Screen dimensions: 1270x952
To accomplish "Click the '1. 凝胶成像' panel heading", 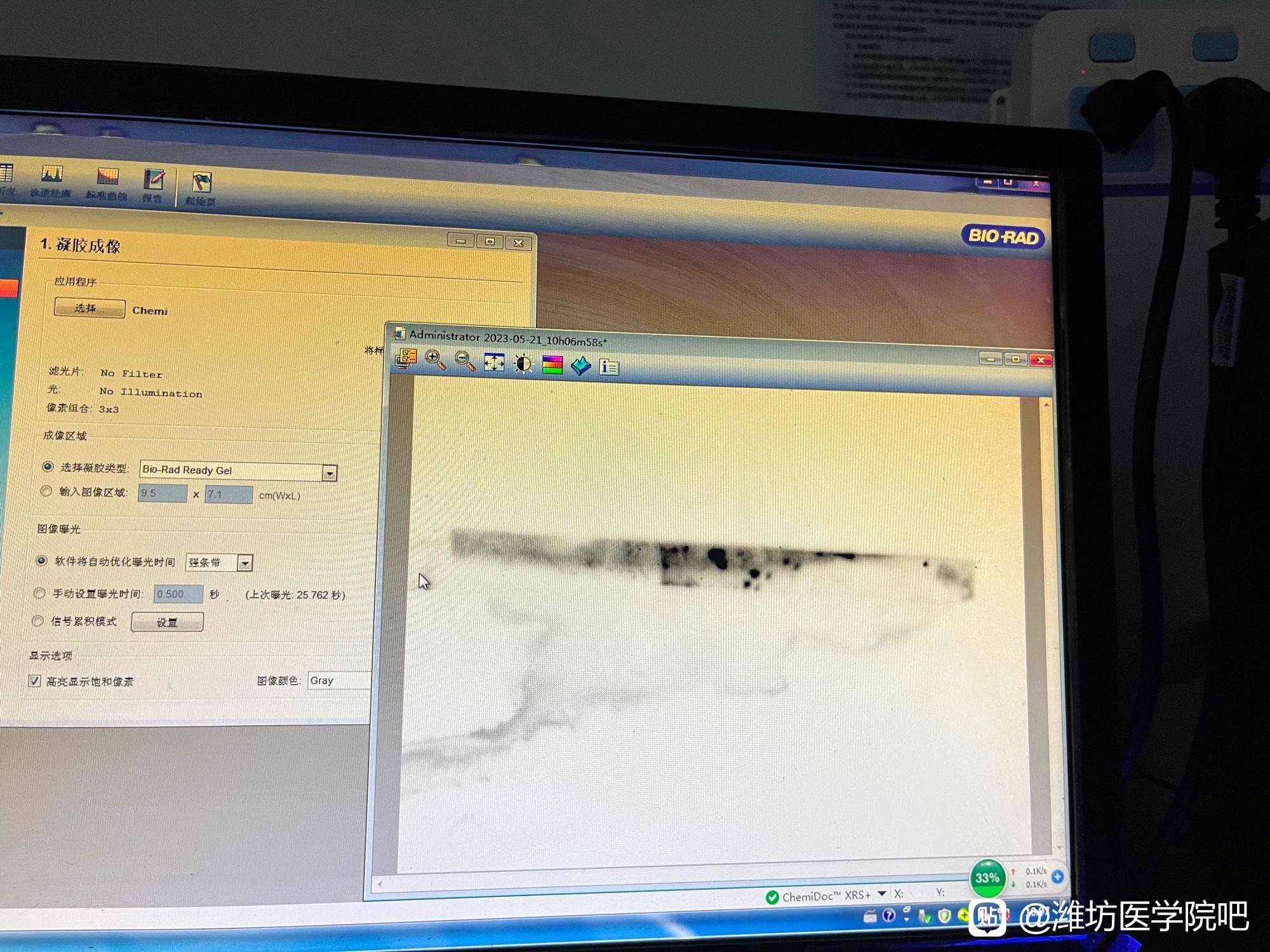I will [80, 245].
